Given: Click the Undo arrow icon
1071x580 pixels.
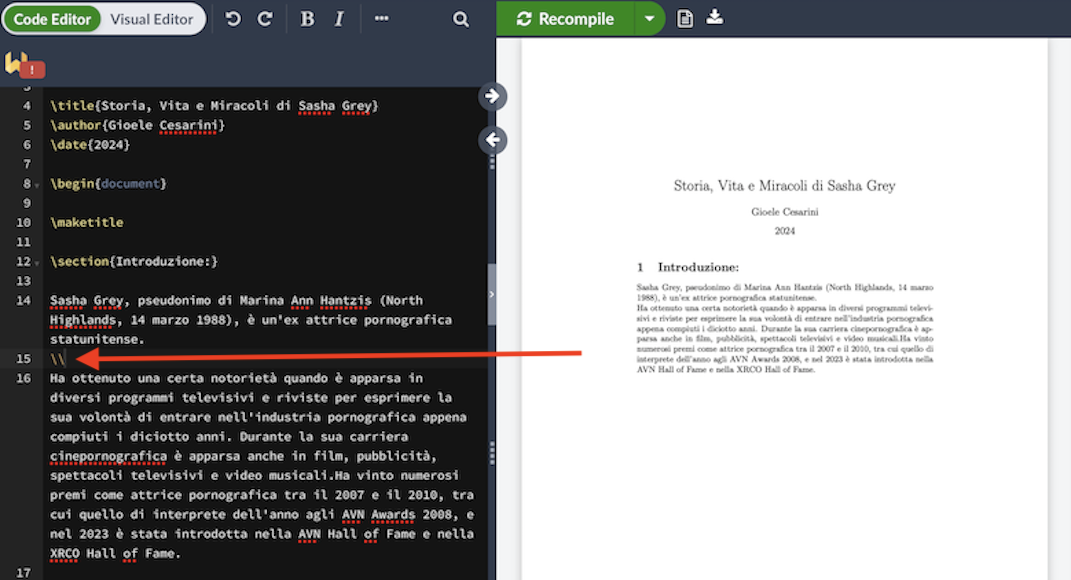Looking at the screenshot, I should (233, 19).
